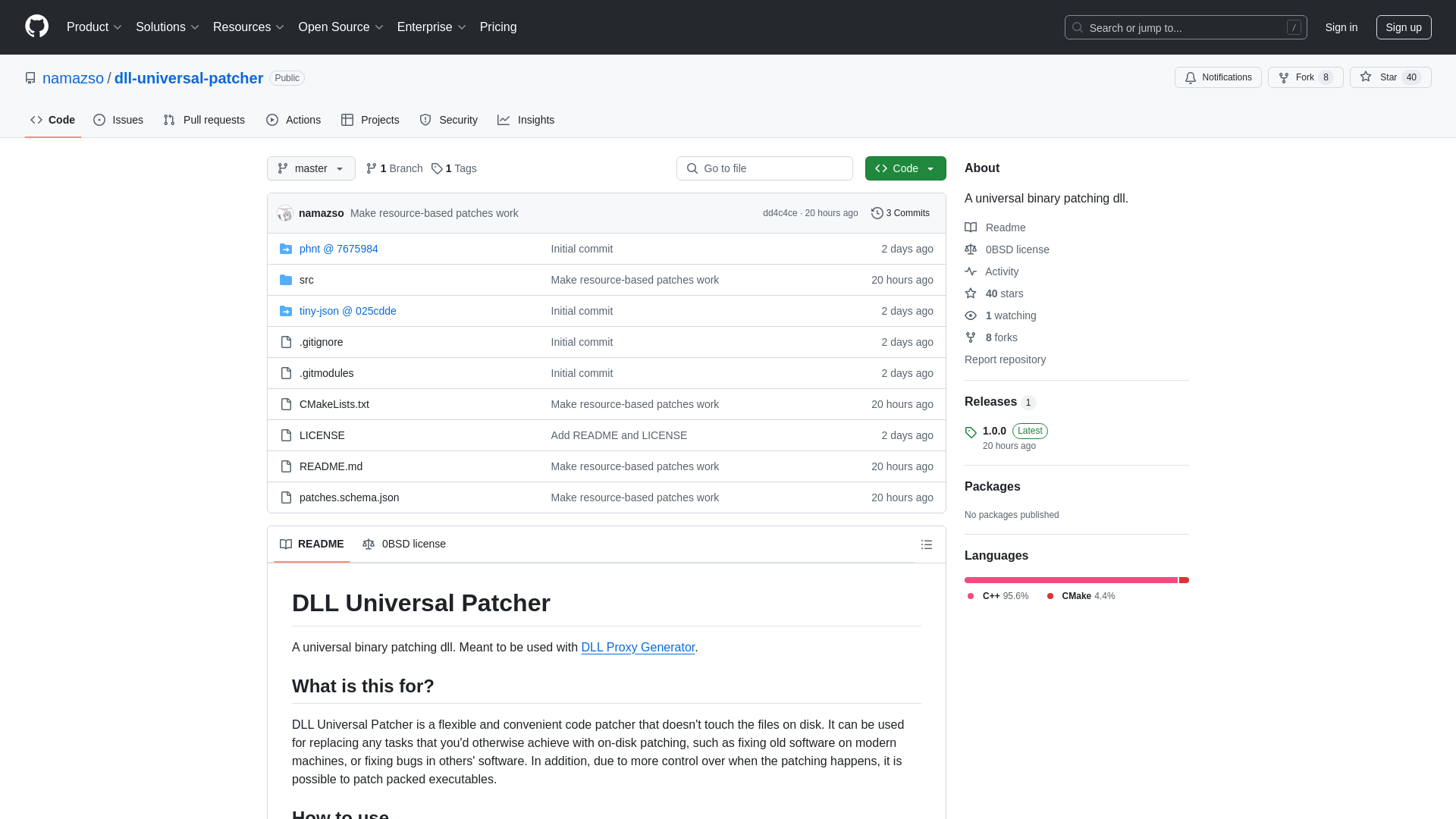Open the GitHub home logo
Viewport: 1456px width, 819px height.
point(36,27)
